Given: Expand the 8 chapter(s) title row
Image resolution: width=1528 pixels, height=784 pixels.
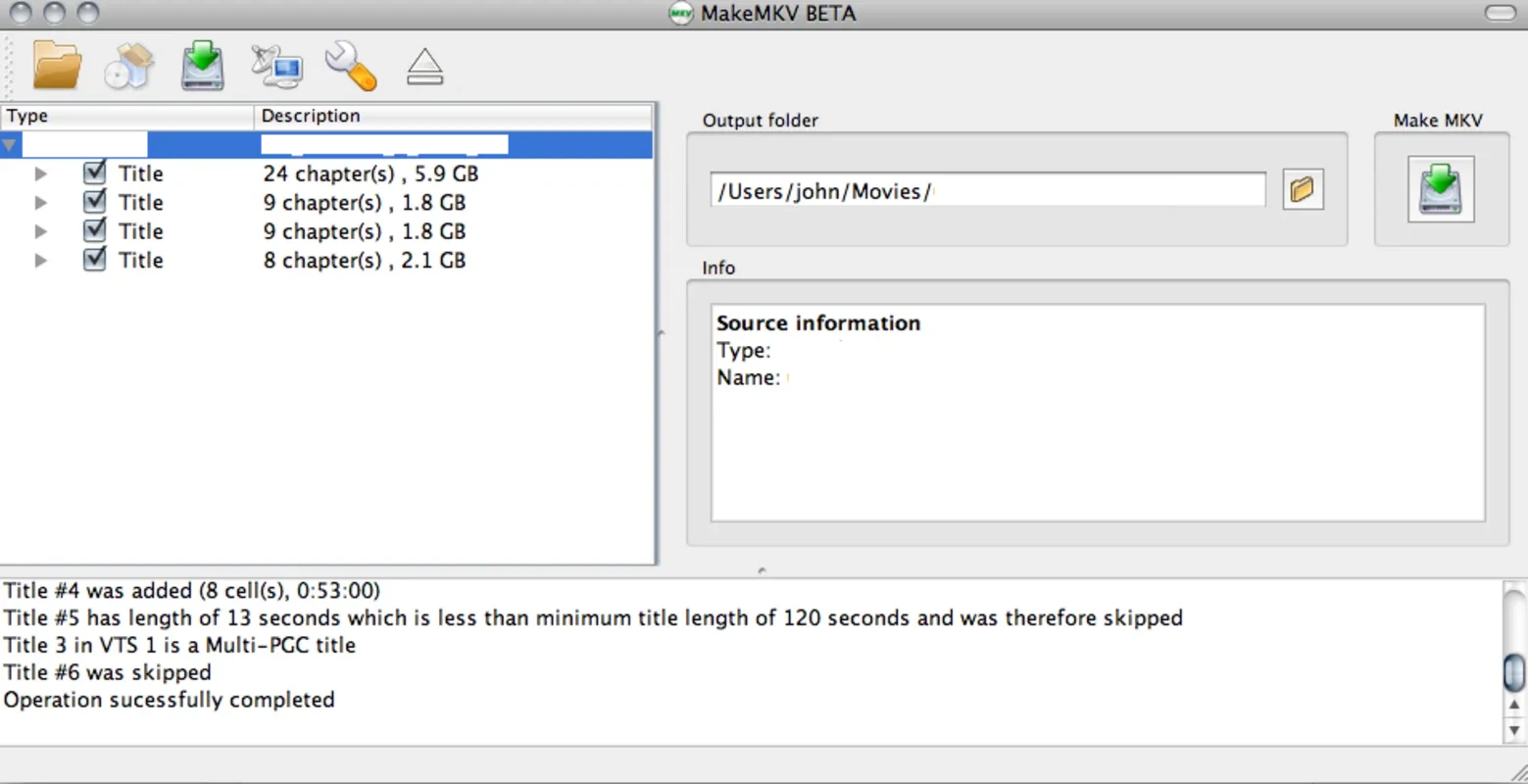Looking at the screenshot, I should (x=40, y=261).
